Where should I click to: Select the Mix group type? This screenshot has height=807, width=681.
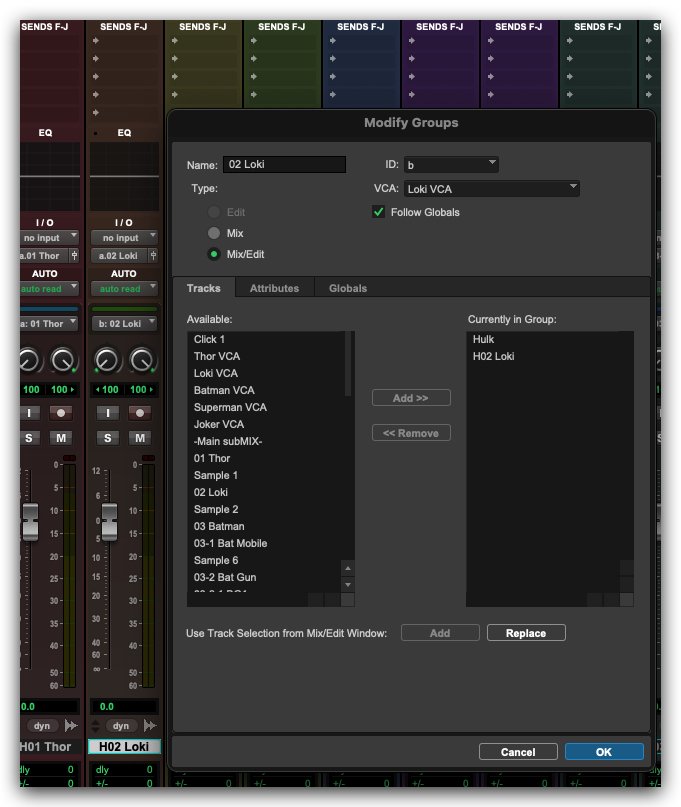tap(213, 233)
